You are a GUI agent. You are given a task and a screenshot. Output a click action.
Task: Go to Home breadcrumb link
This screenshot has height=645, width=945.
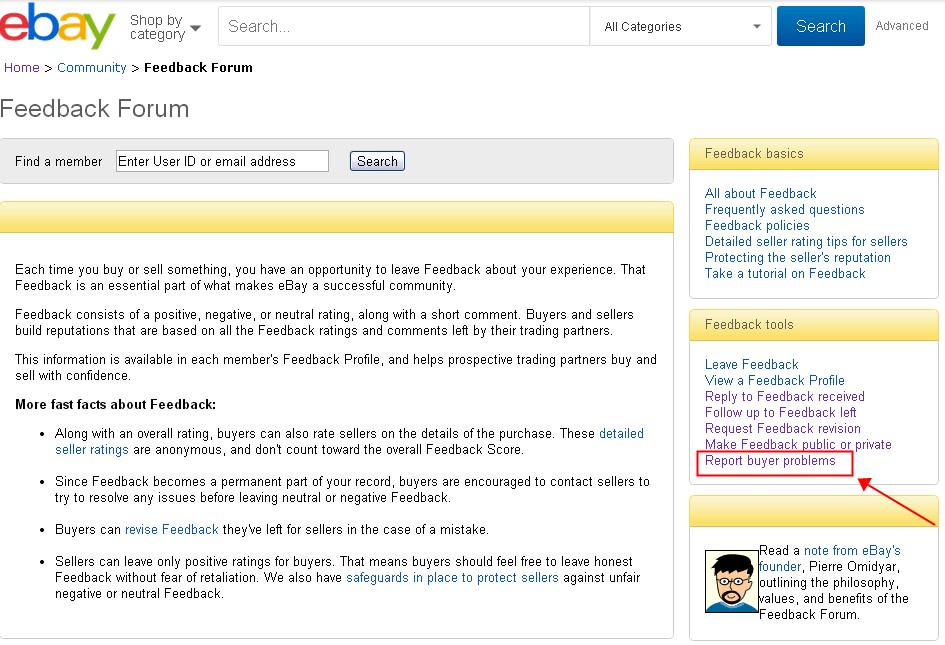click(x=22, y=68)
